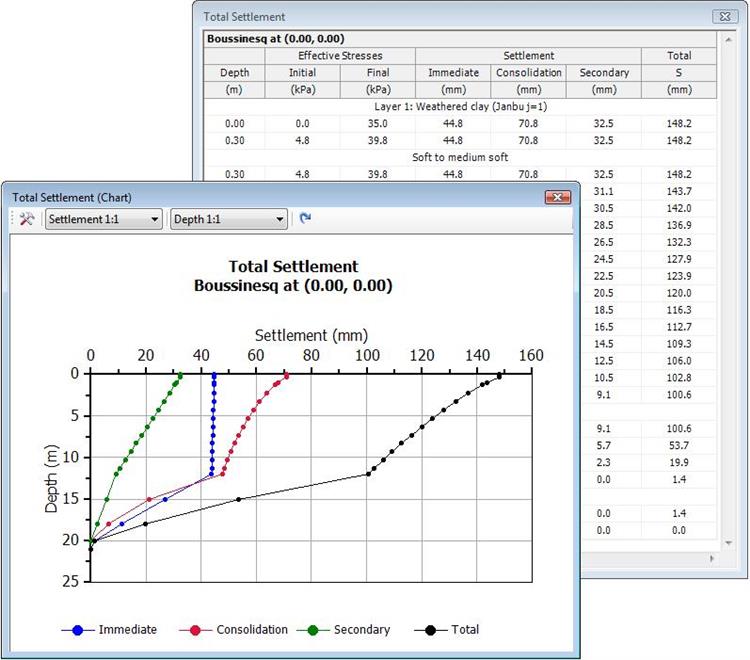This screenshot has height=660, width=750.
Task: Close the Total Settlement (Chart) window
Action: (558, 197)
